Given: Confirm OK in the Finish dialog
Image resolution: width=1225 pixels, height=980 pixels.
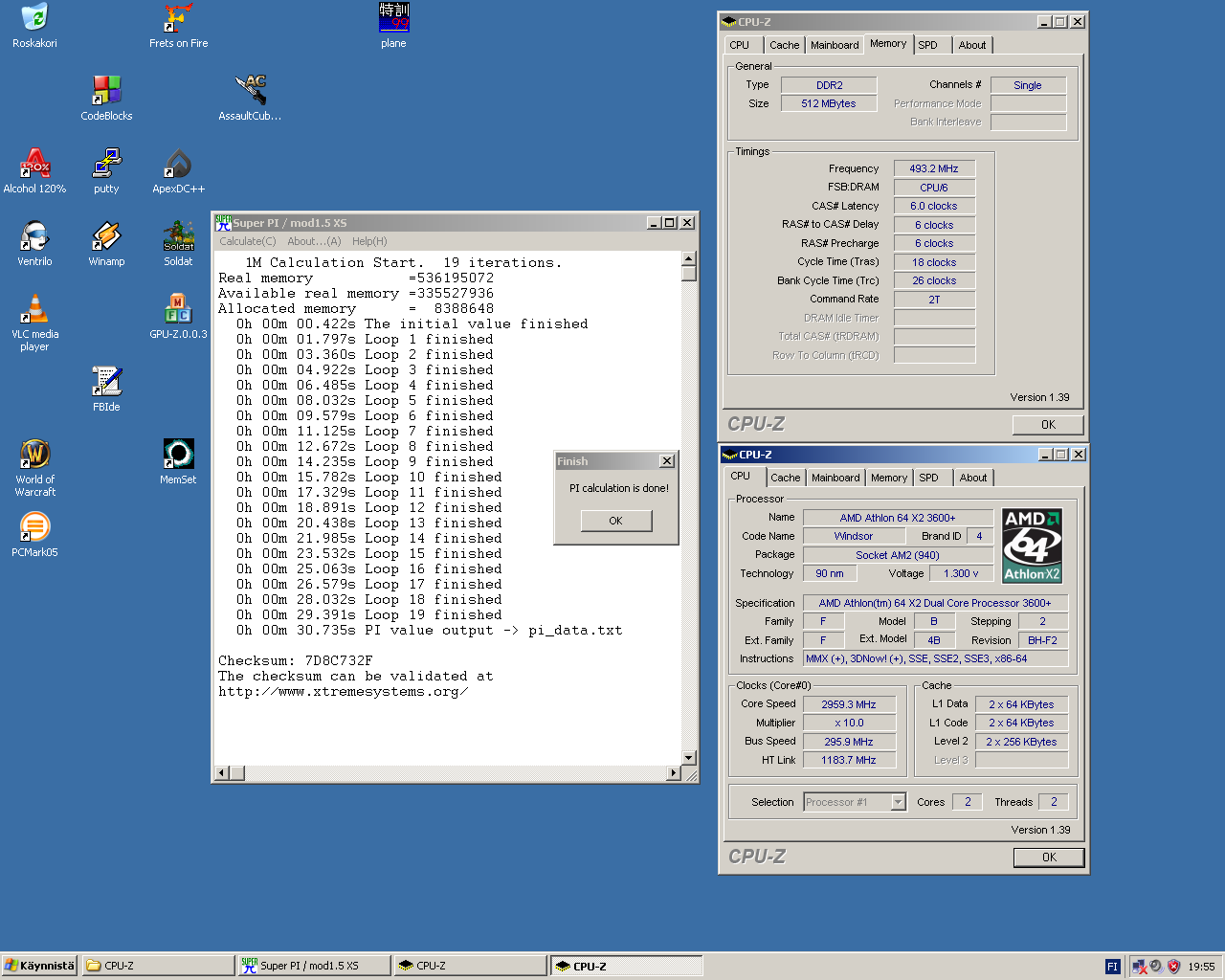Looking at the screenshot, I should click(615, 521).
